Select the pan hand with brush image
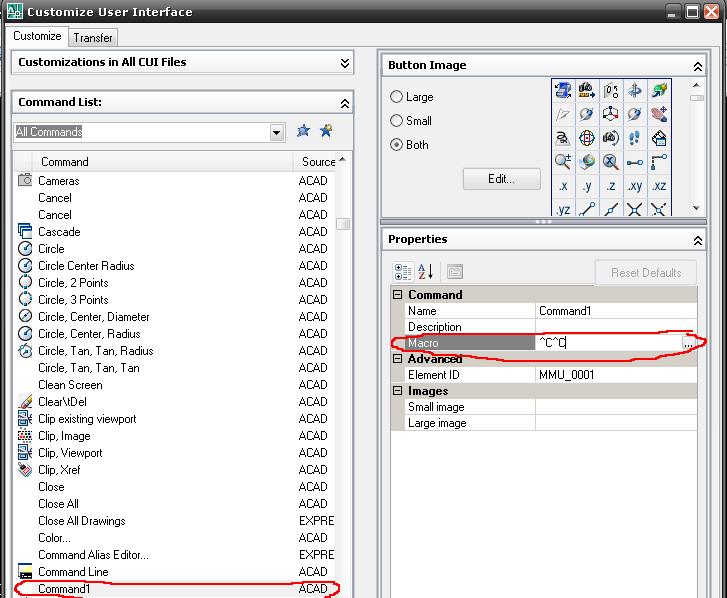This screenshot has width=727, height=598. click(659, 114)
